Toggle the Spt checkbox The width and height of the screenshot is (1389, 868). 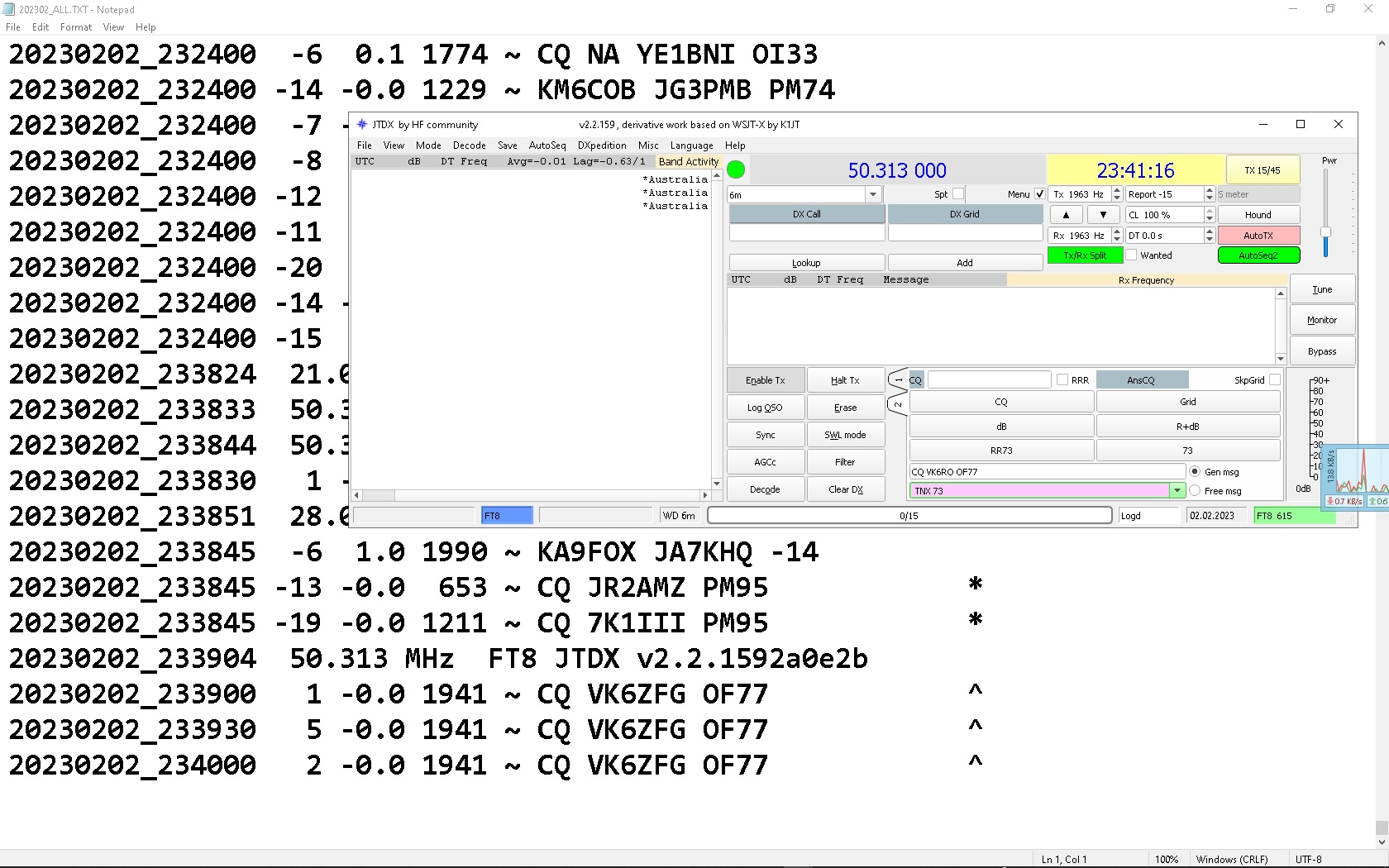click(958, 194)
